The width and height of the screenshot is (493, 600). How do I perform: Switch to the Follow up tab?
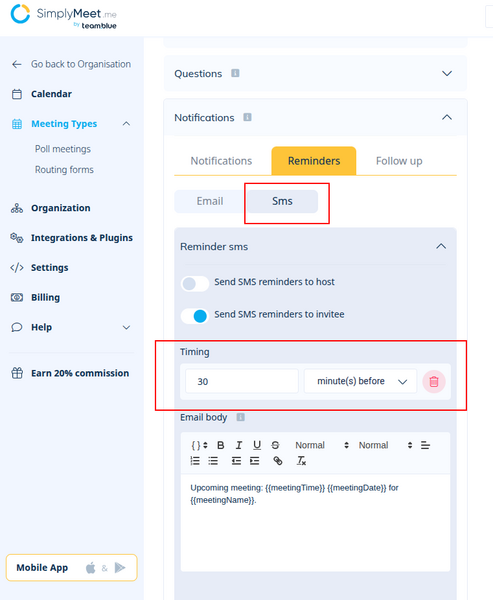click(399, 161)
